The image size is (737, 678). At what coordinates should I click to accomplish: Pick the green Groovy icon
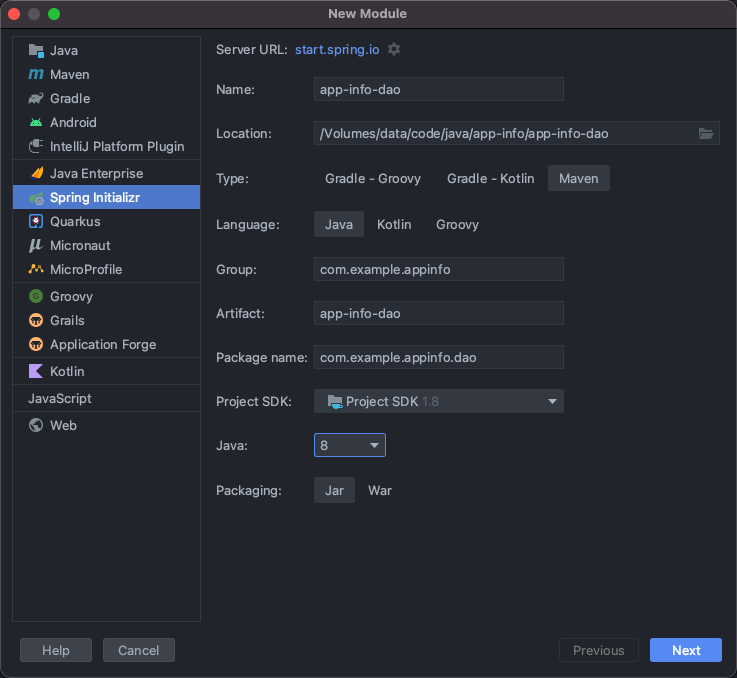(x=36, y=296)
